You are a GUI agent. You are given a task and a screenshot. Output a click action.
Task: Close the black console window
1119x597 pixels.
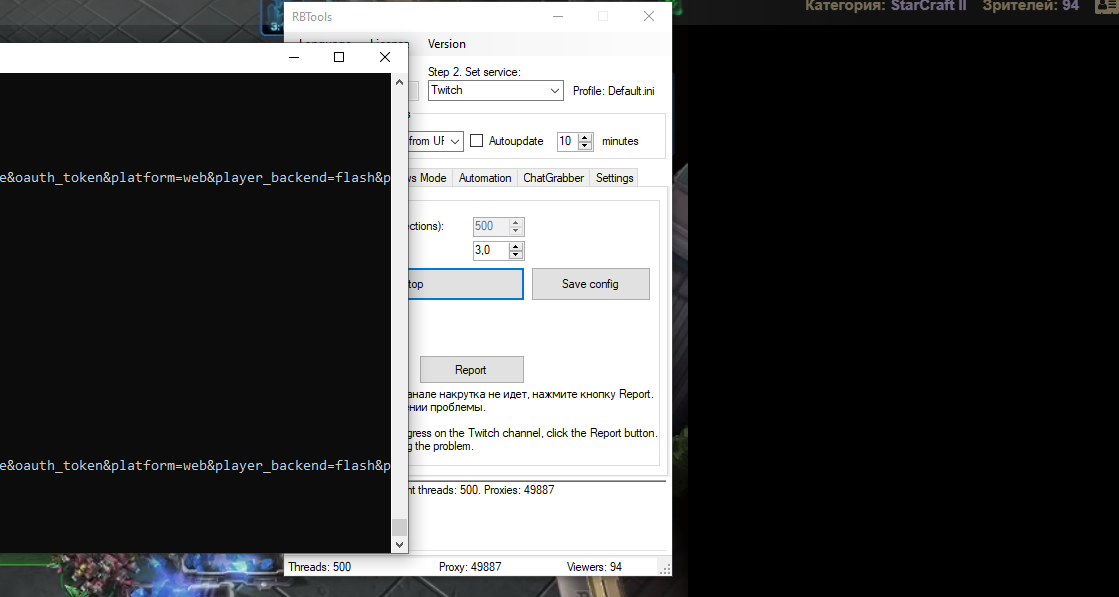384,57
